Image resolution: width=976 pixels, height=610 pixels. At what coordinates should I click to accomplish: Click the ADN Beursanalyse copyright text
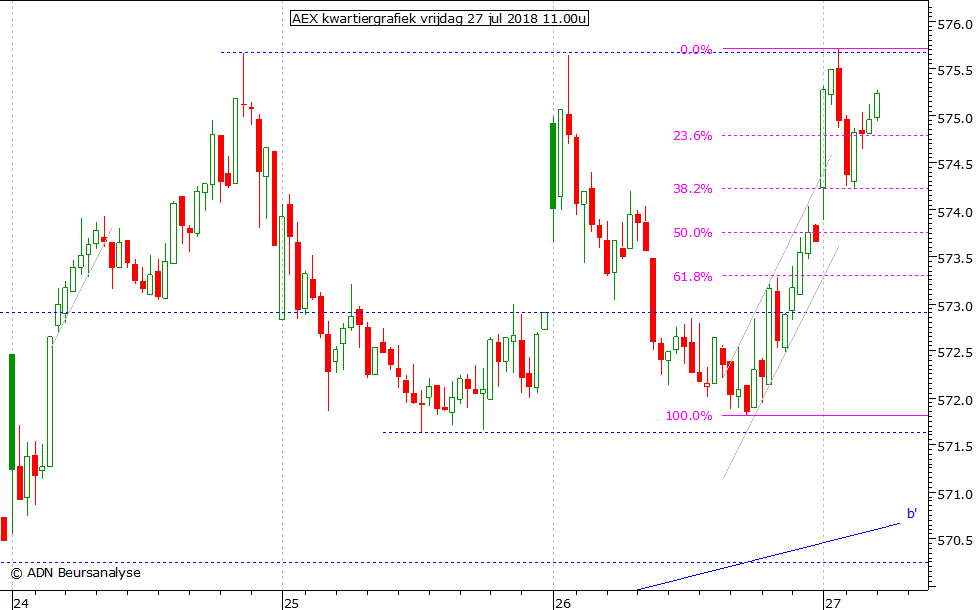coord(75,573)
